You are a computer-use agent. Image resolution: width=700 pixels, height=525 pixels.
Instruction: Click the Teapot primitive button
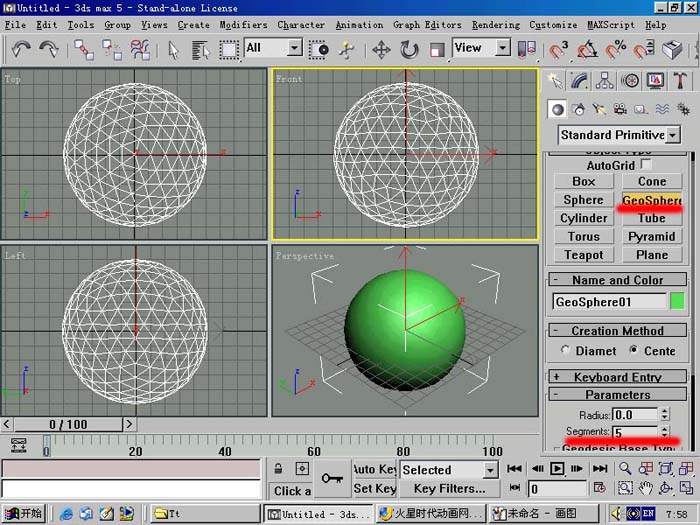coord(583,255)
